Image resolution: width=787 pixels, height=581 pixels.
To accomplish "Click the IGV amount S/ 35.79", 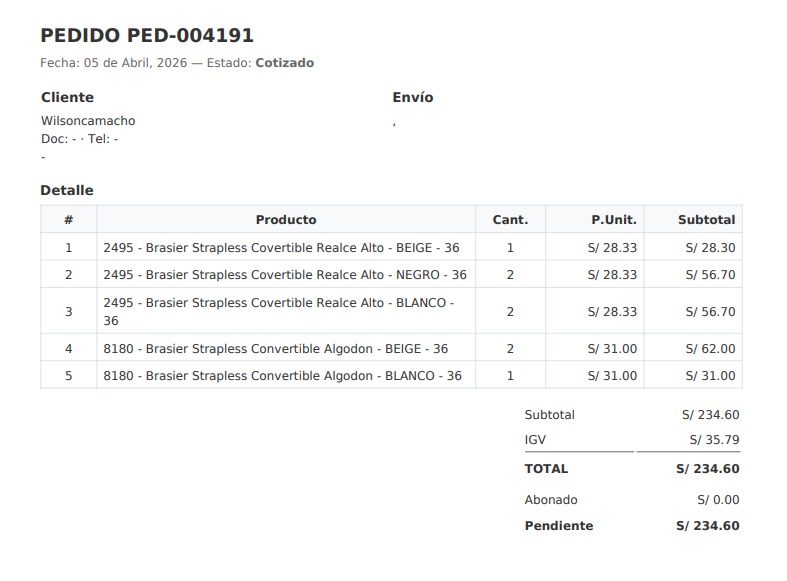I will (714, 440).
